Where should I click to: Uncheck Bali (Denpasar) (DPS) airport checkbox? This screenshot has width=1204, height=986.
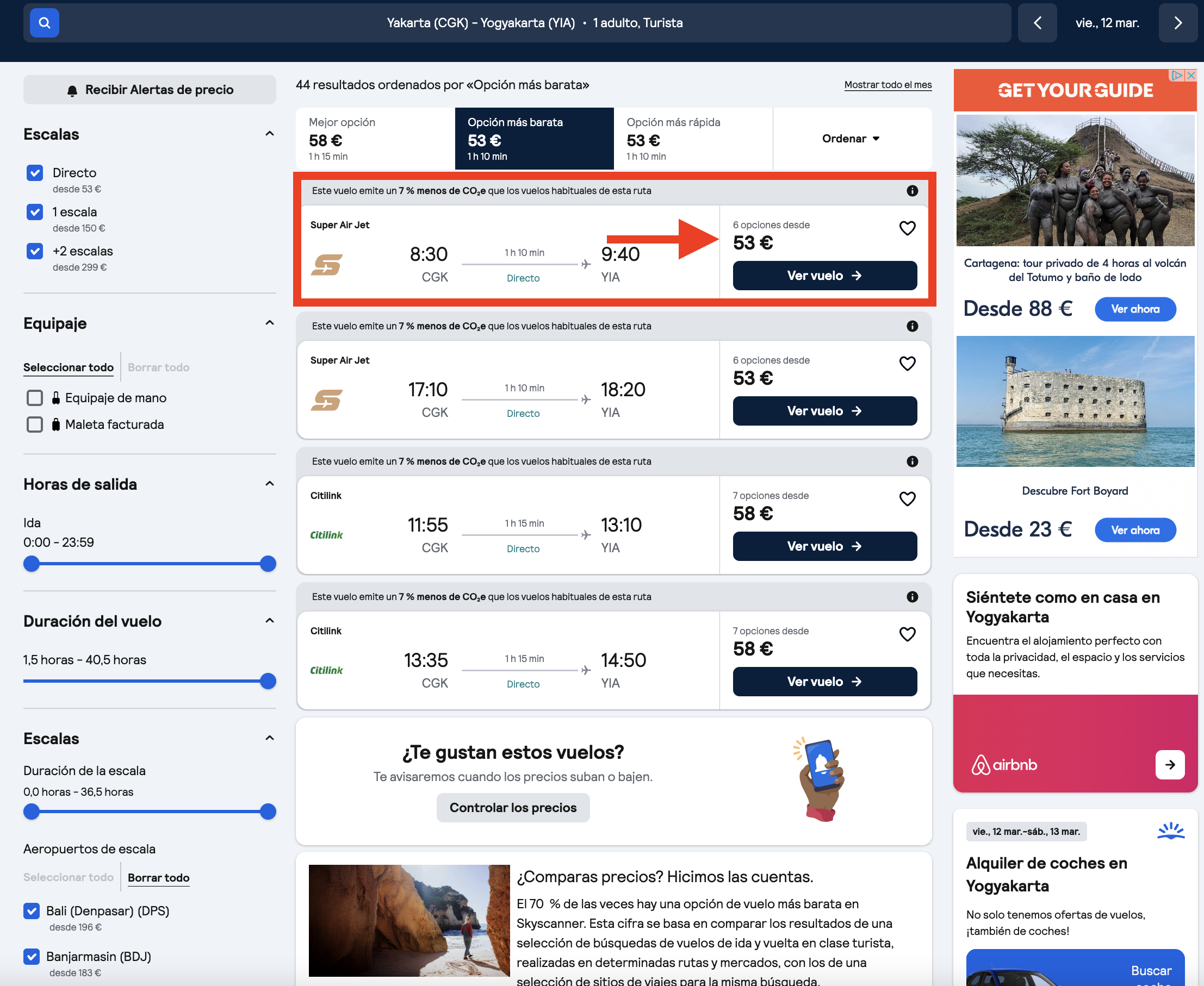31,910
